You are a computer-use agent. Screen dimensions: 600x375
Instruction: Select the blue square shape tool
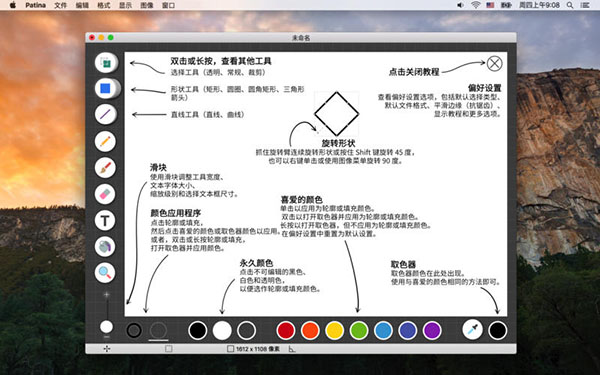[x=105, y=88]
